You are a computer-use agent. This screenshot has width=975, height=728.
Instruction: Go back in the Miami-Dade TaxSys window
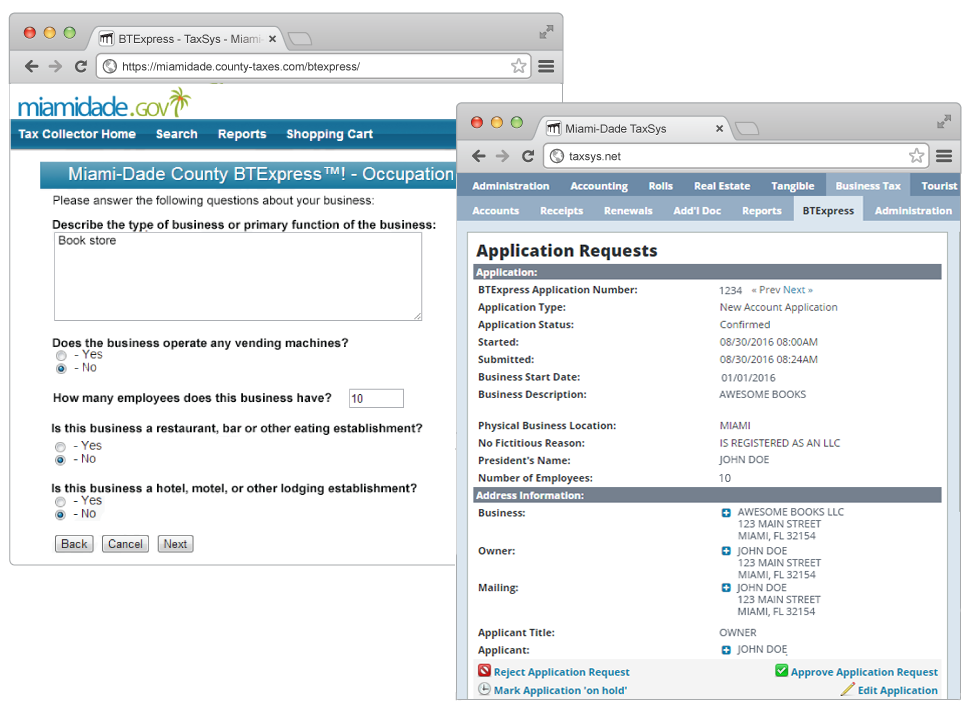pyautogui.click(x=479, y=156)
